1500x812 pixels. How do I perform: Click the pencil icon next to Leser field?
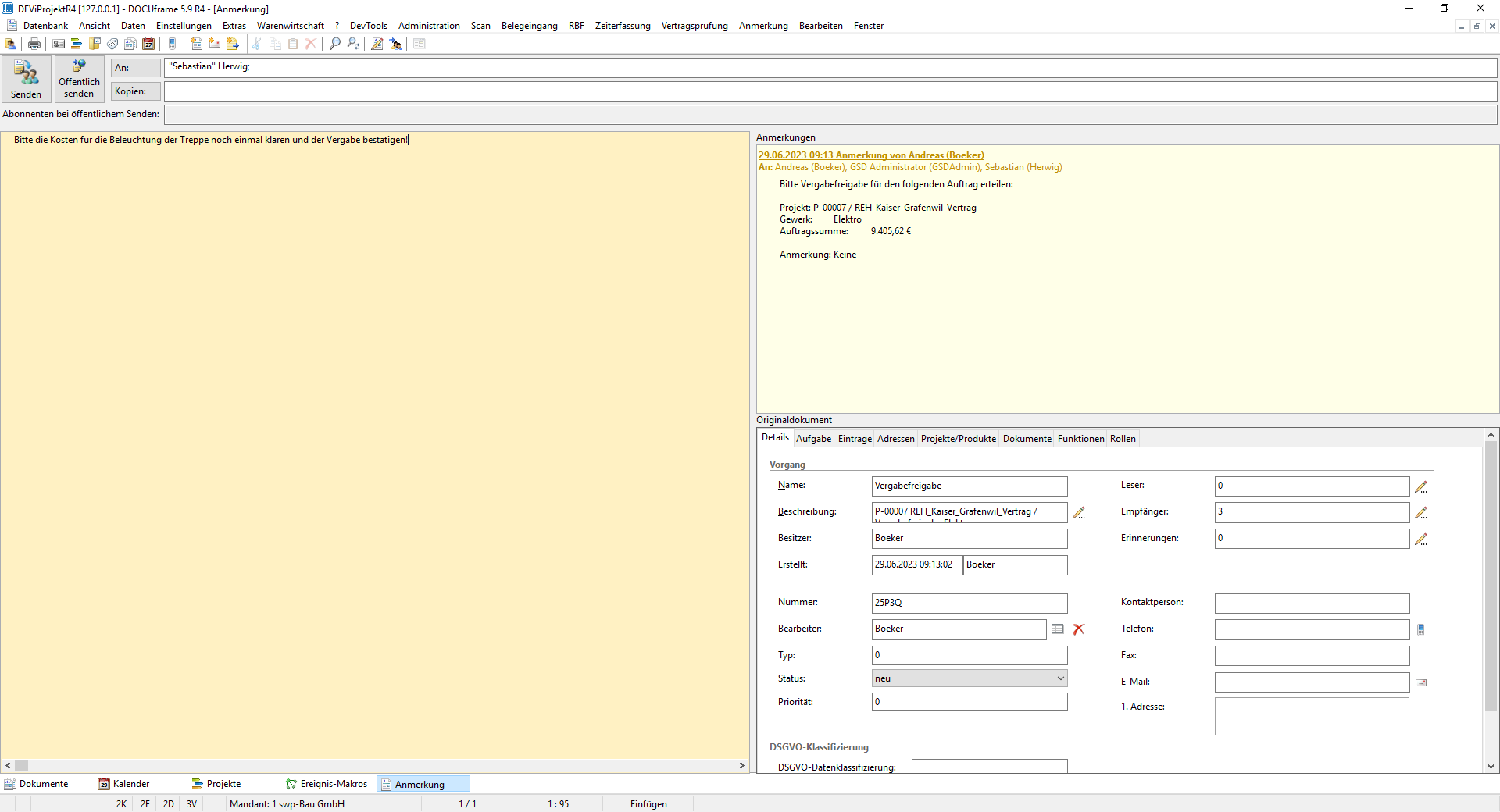coord(1421,486)
